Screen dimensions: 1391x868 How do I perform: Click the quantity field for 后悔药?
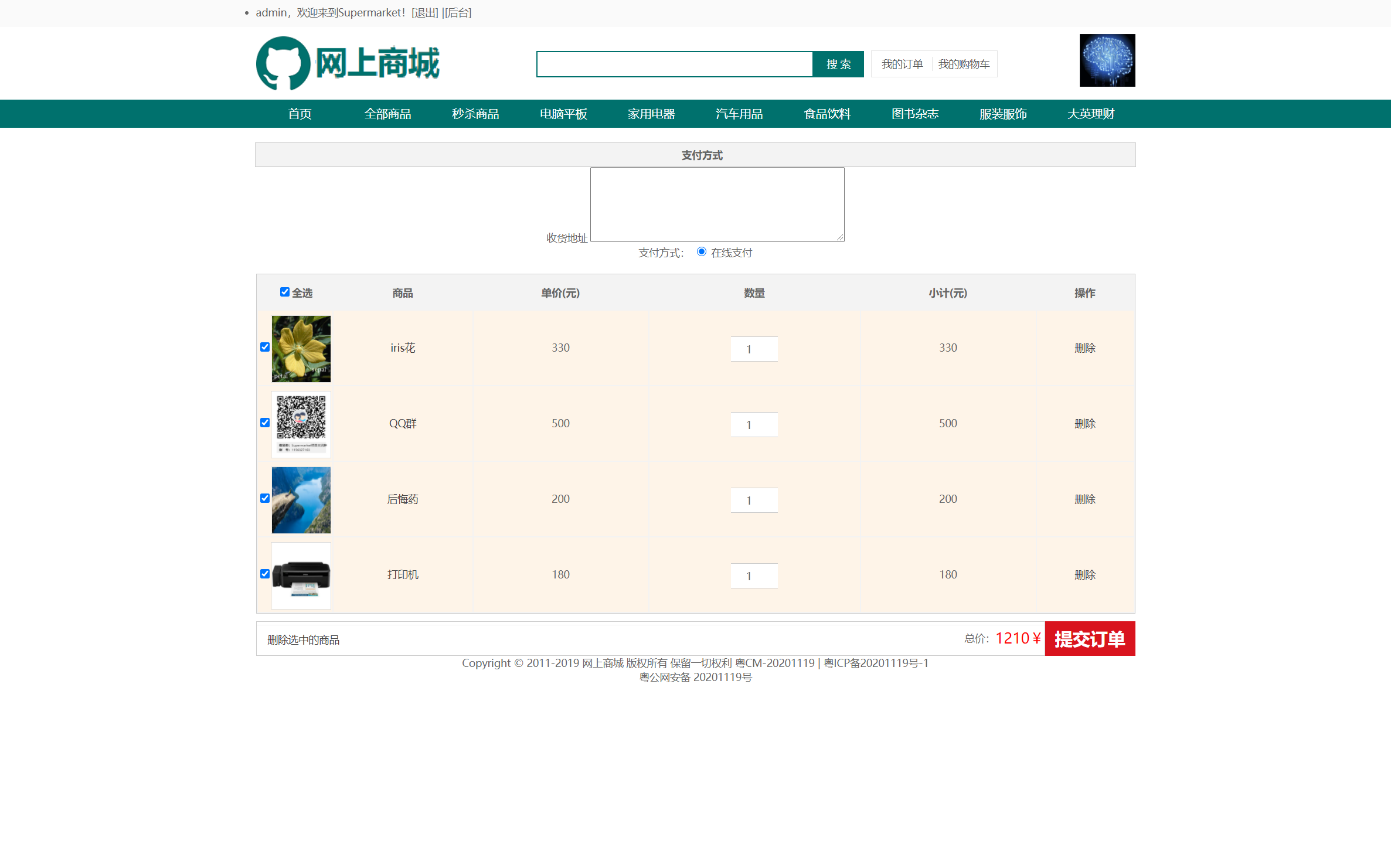coord(754,500)
